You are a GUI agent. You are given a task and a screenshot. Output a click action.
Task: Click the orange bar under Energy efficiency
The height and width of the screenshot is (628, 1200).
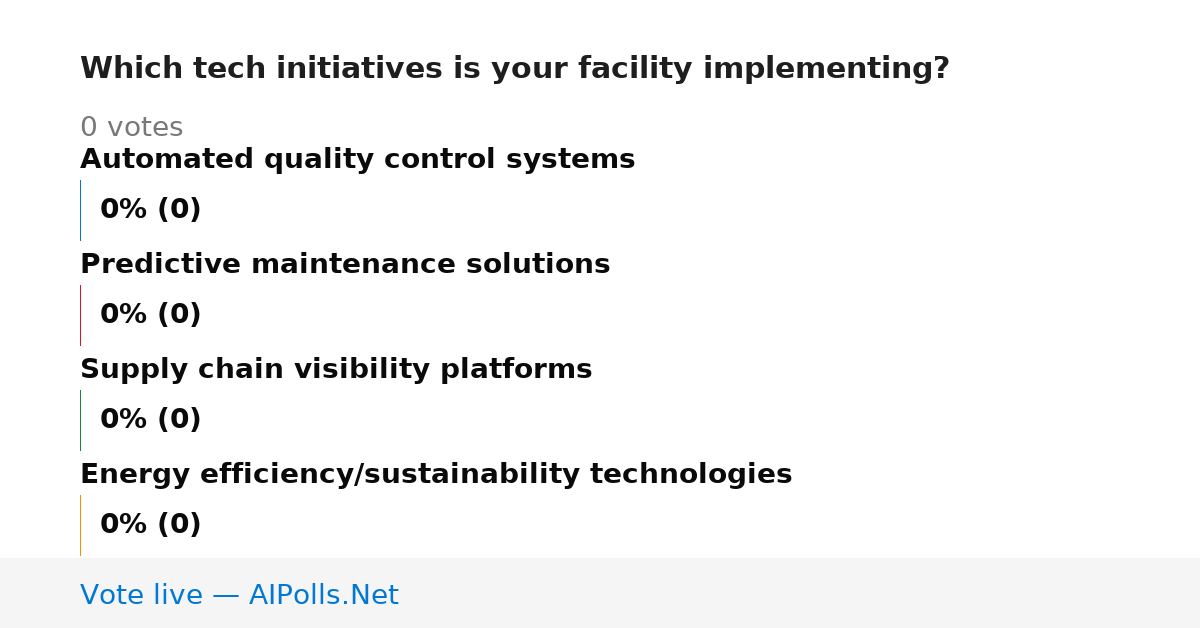80,525
